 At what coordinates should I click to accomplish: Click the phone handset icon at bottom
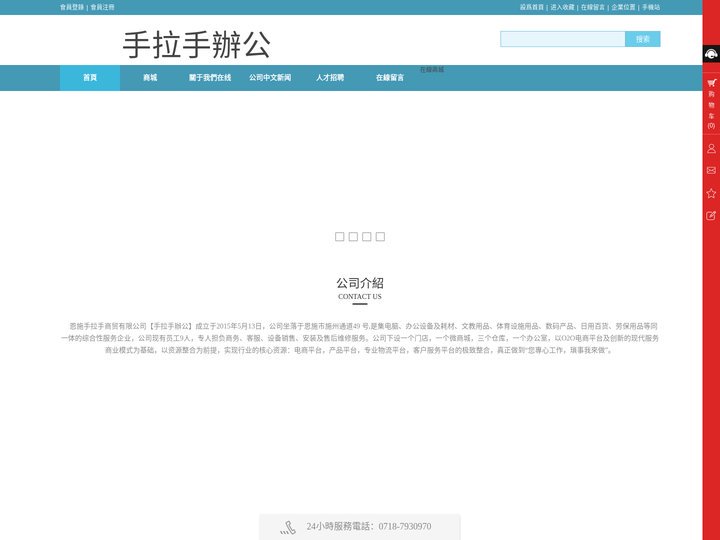point(288,528)
